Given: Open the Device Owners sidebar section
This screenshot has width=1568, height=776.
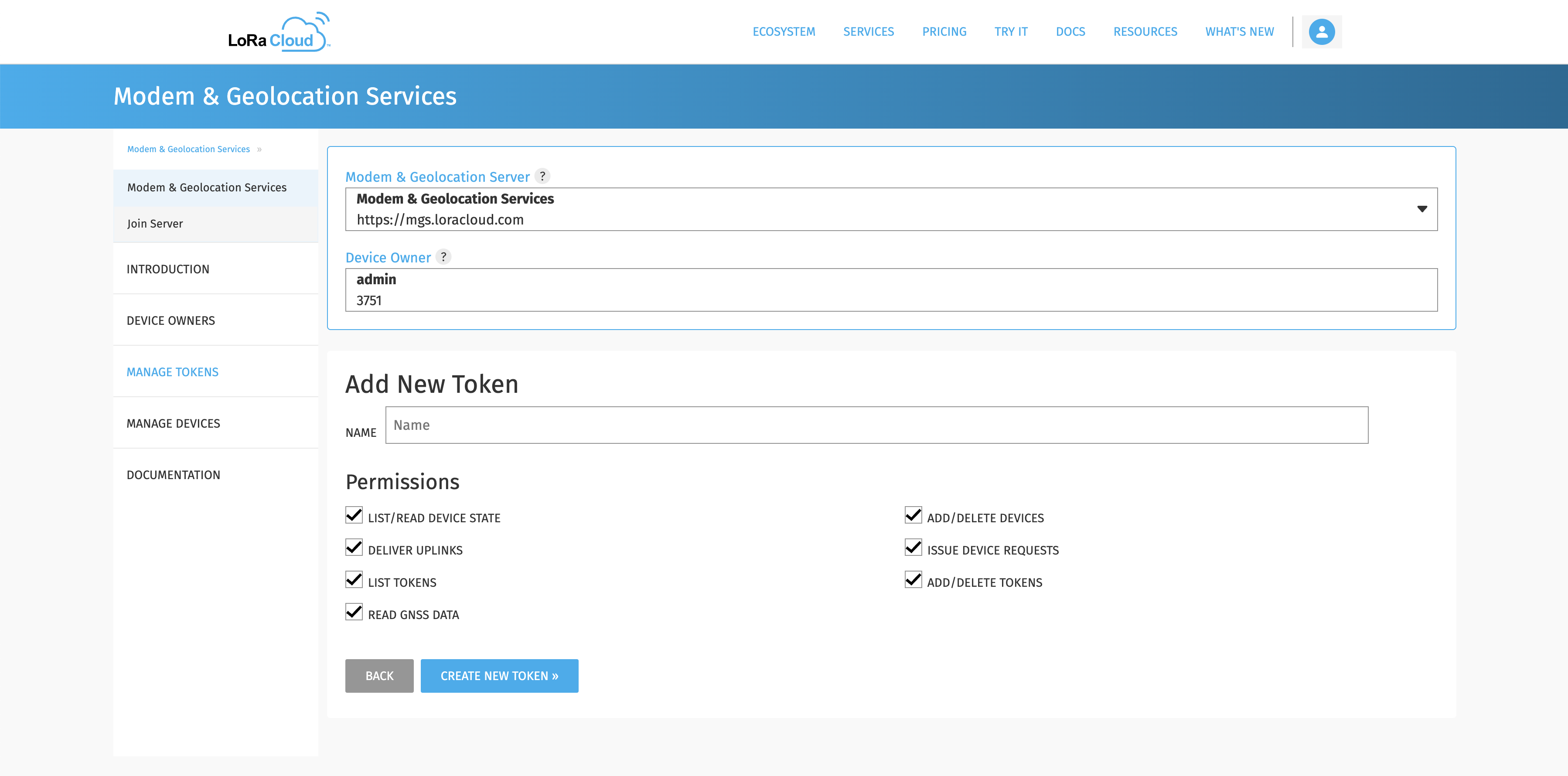Looking at the screenshot, I should [x=215, y=320].
